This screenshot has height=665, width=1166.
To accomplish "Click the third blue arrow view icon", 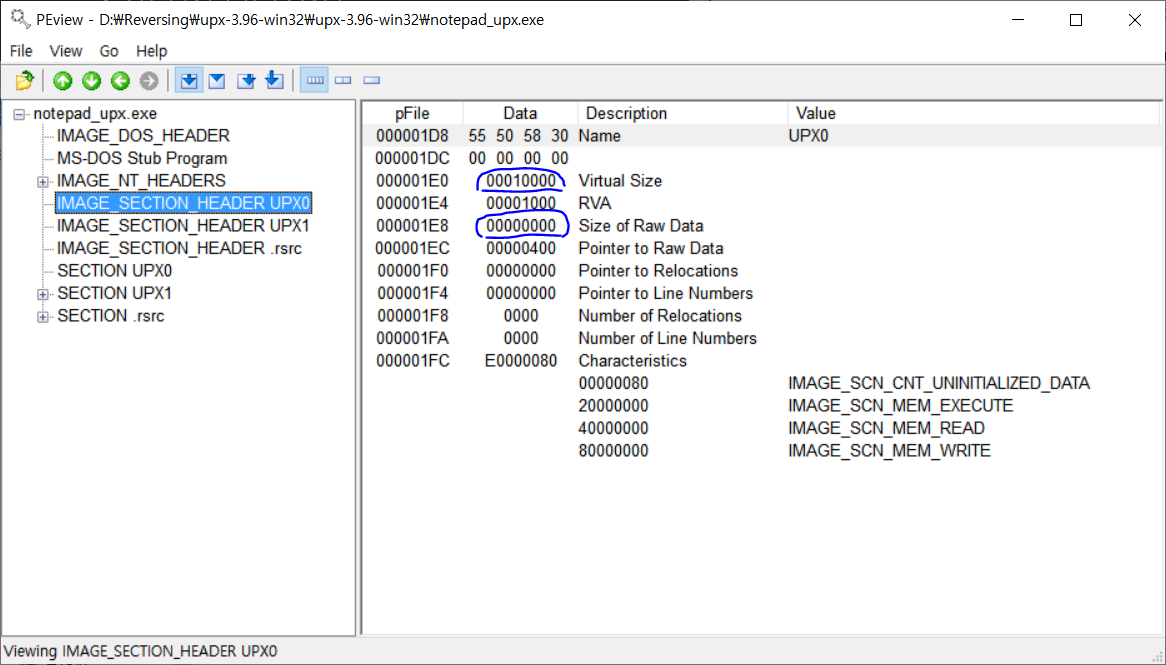I will (246, 80).
